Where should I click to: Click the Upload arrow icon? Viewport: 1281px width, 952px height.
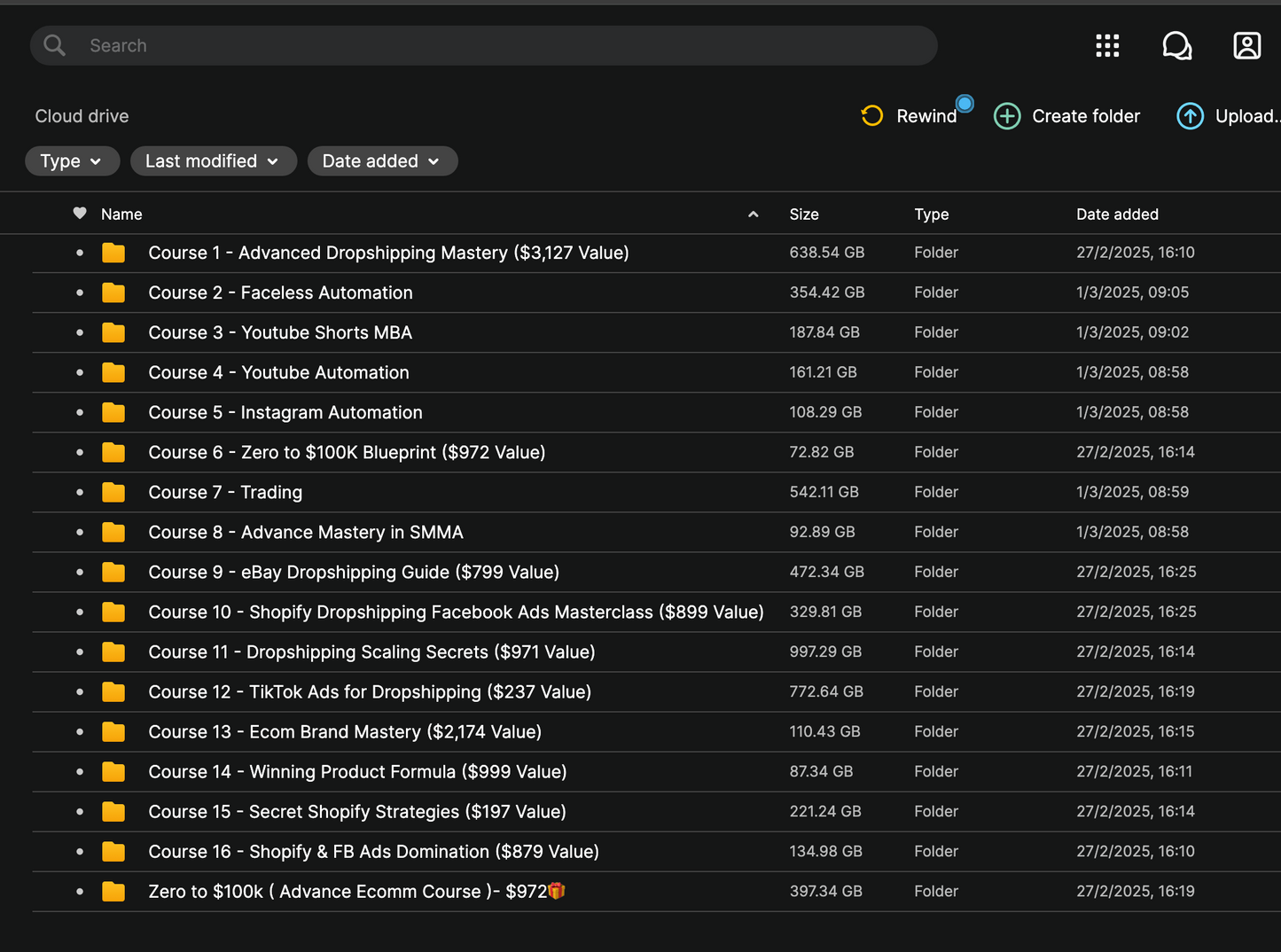click(1190, 116)
